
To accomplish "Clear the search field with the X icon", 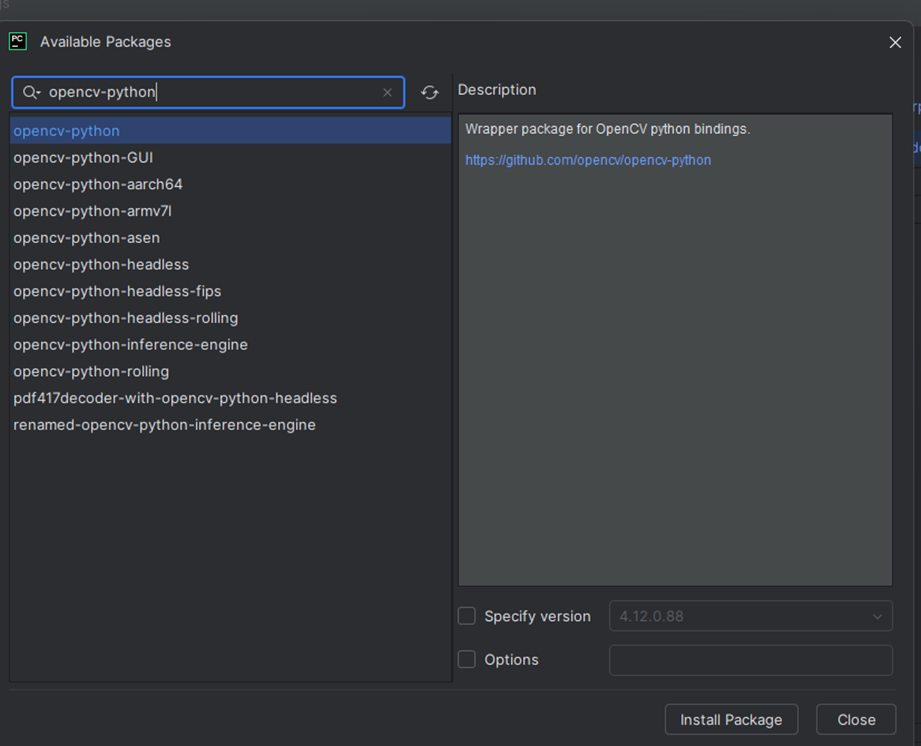I will (387, 93).
